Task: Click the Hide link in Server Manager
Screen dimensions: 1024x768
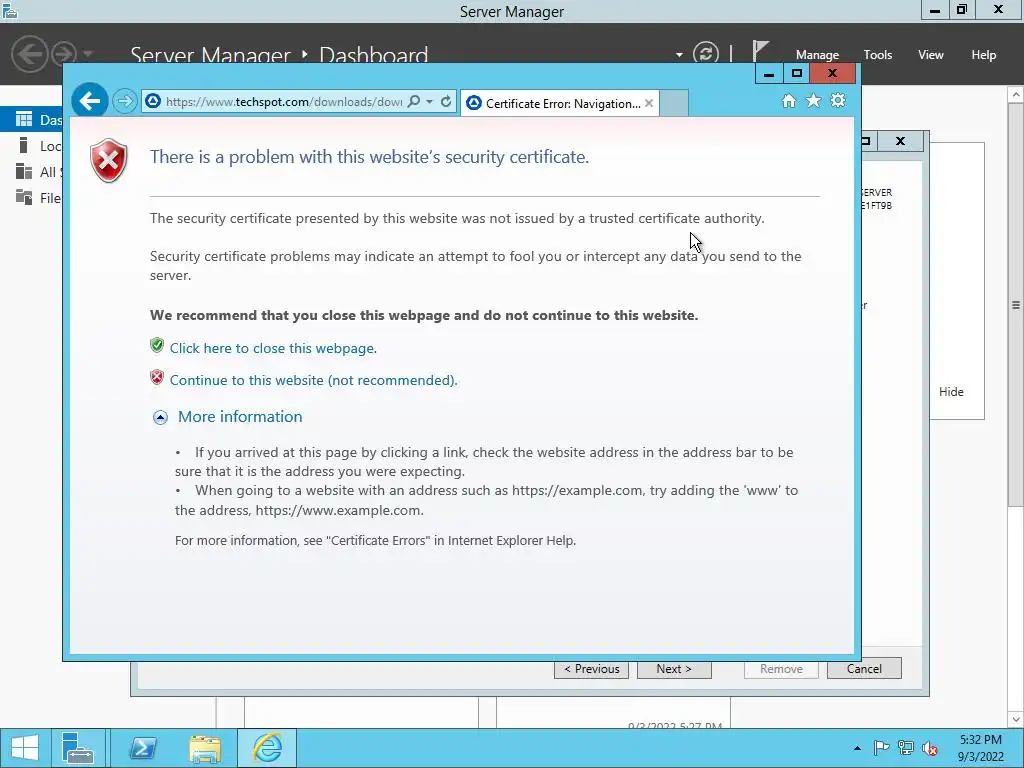Action: (x=951, y=392)
